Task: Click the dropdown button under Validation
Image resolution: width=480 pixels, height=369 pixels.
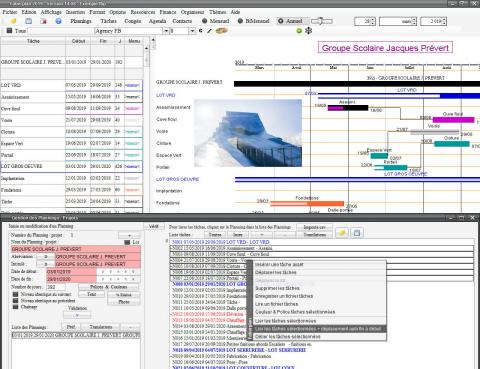Action: 77,315
